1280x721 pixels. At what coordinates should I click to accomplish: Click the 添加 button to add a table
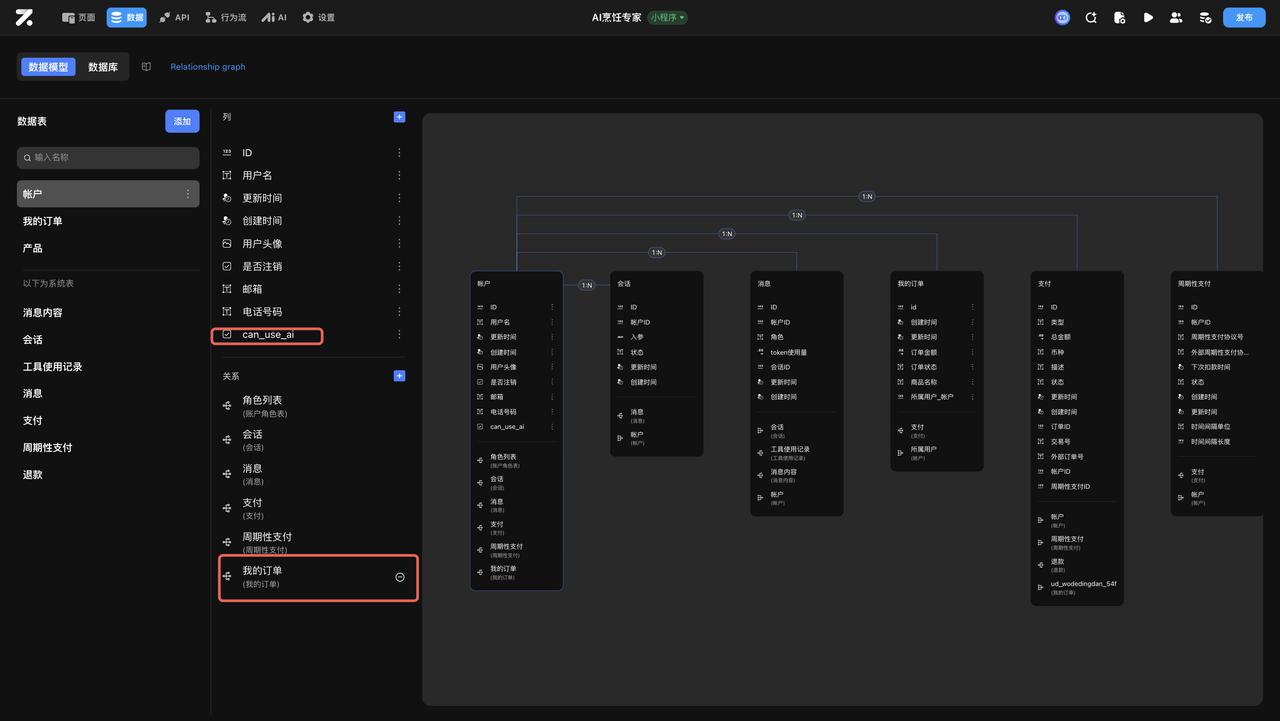tap(182, 121)
